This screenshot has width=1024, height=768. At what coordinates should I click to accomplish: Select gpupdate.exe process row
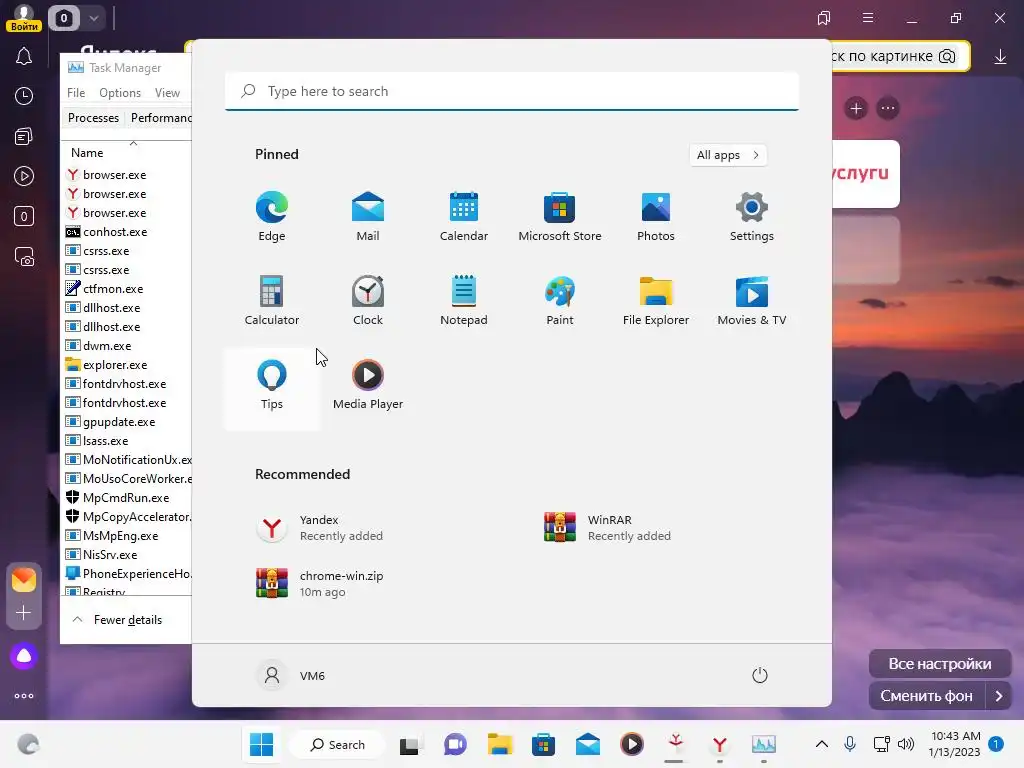point(127,422)
